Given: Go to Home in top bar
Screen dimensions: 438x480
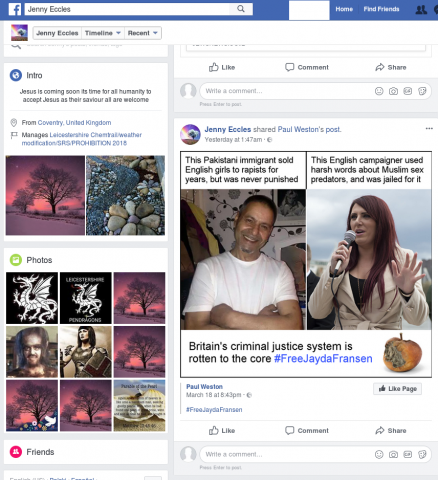Looking at the screenshot, I should tap(344, 9).
